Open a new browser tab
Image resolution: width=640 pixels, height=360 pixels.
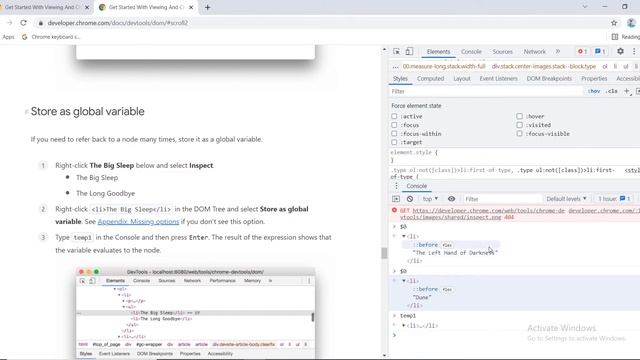pyautogui.click(x=207, y=7)
